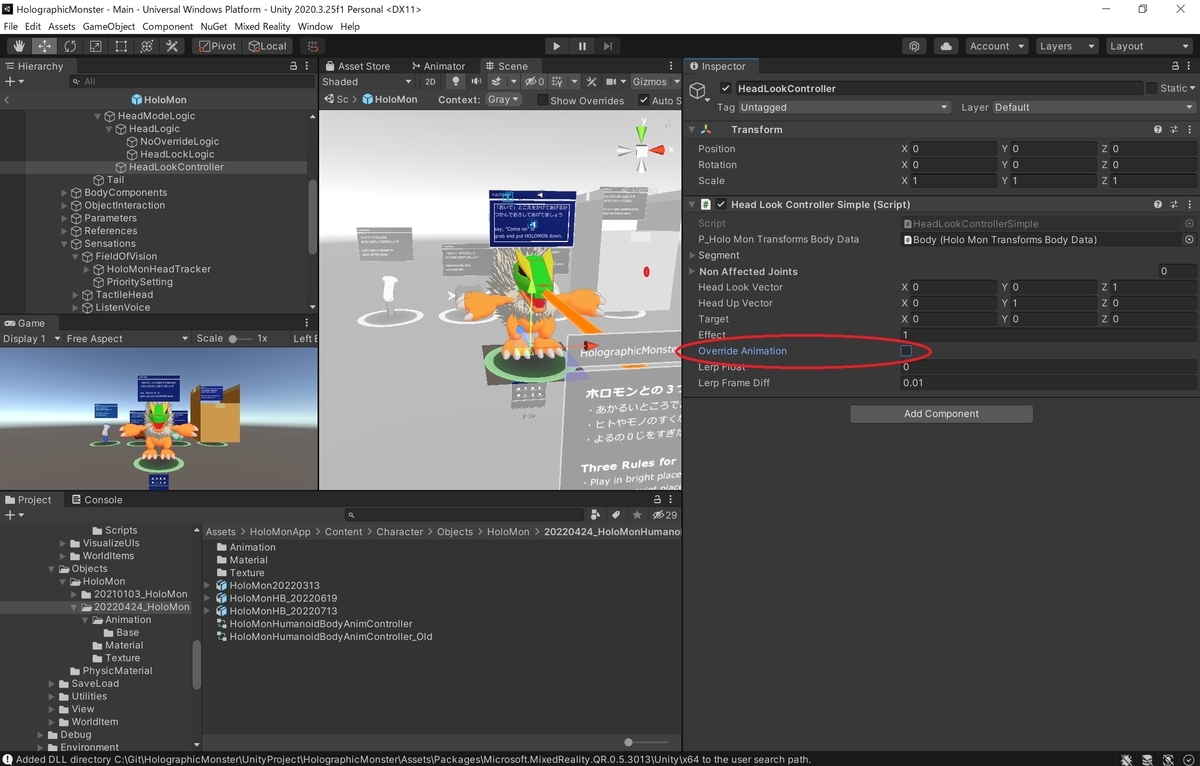This screenshot has width=1200, height=766.
Task: Lock the Hierarchy panel
Action: [x=293, y=66]
